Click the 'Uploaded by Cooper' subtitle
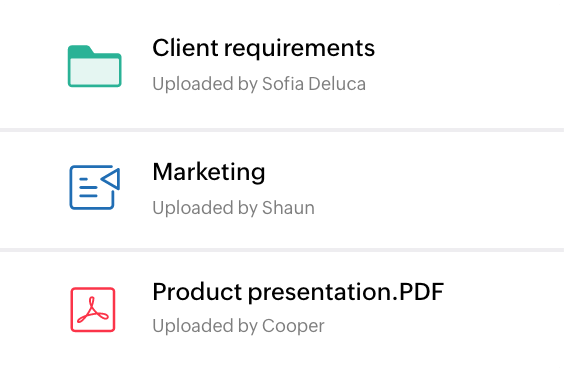 tap(238, 326)
